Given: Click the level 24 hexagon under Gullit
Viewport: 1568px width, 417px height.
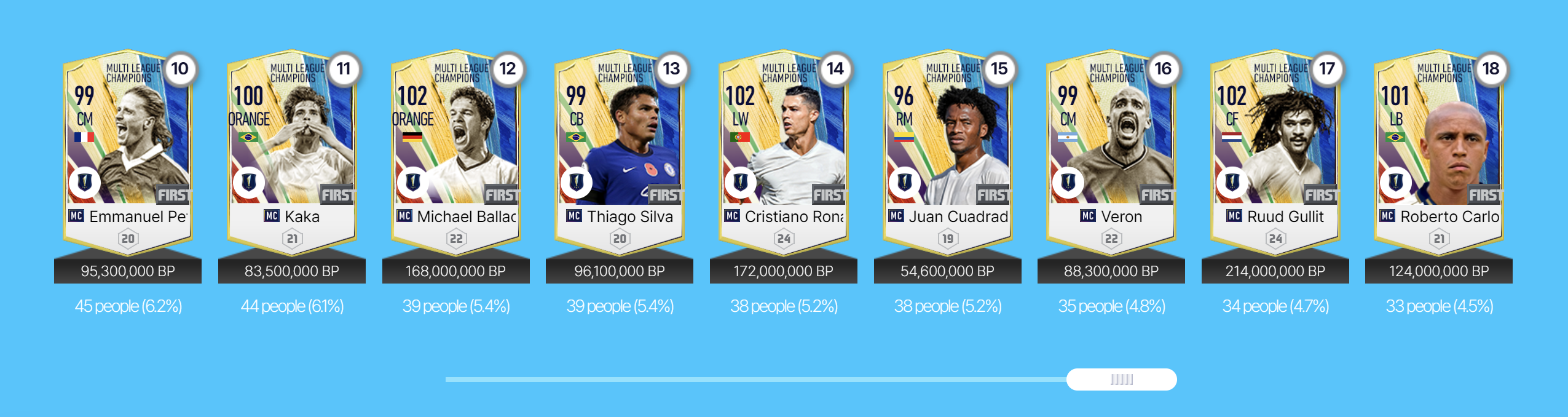Looking at the screenshot, I should [x=1275, y=239].
